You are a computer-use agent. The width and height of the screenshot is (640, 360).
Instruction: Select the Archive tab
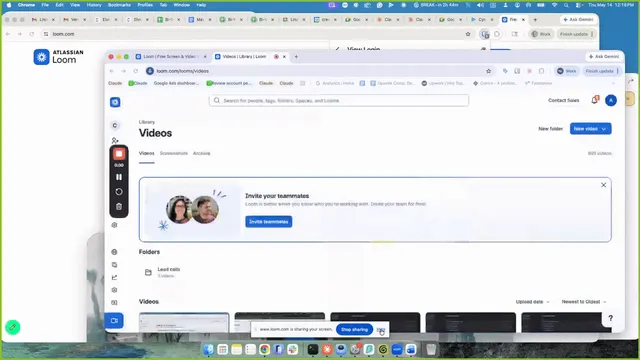click(202, 153)
